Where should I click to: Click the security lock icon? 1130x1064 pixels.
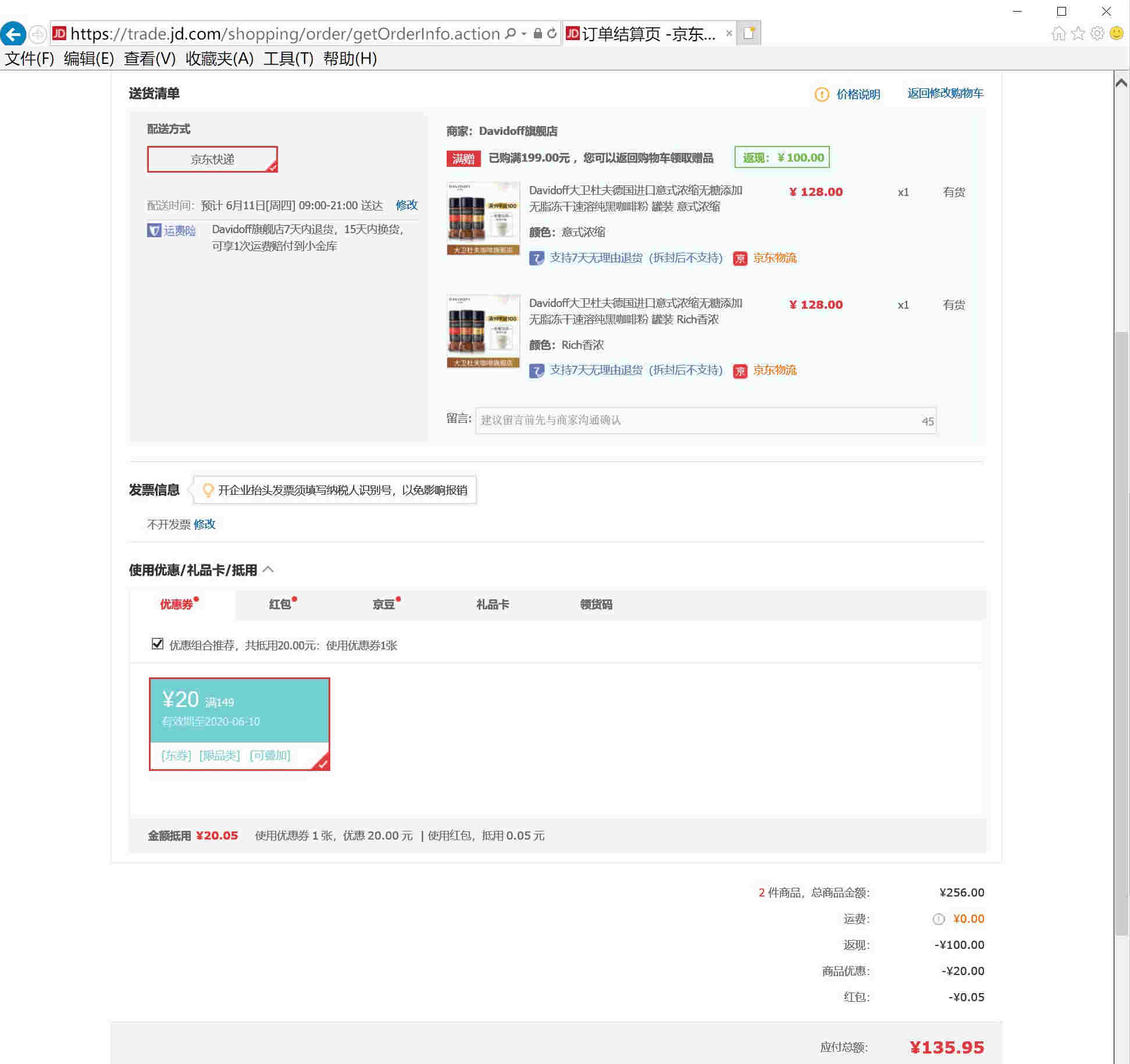click(x=537, y=34)
